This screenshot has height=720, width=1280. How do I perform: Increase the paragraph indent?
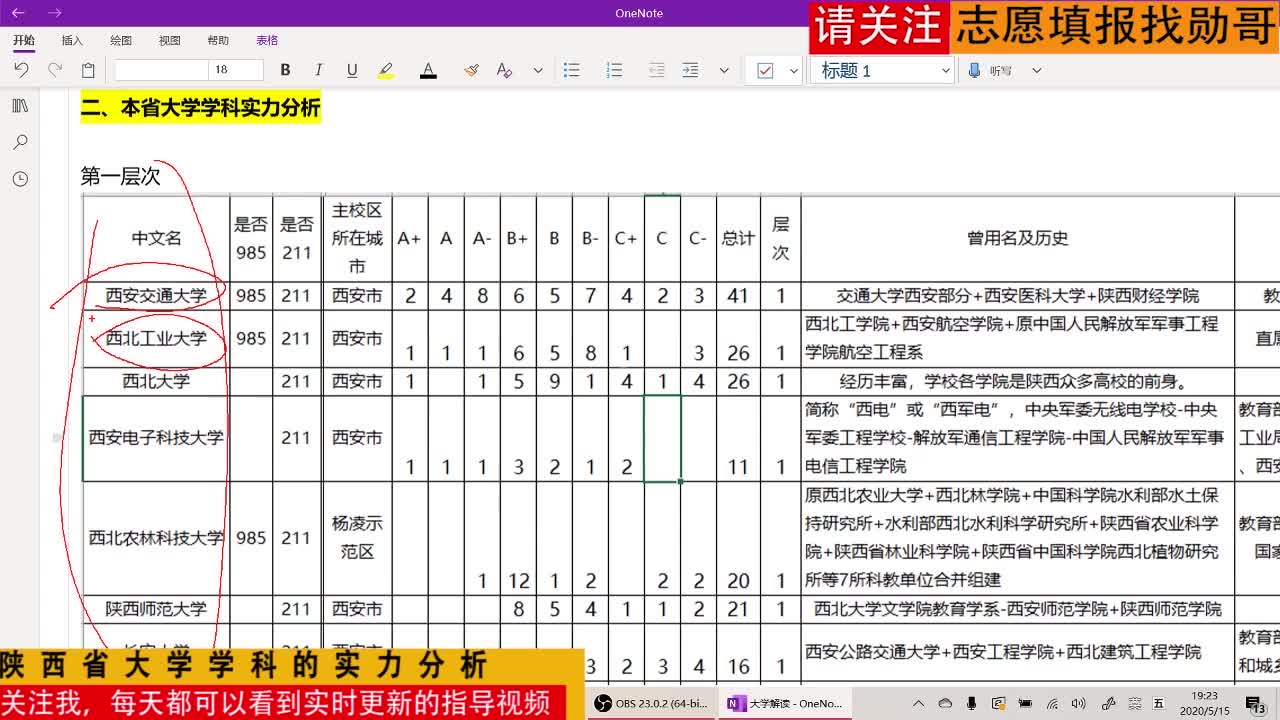pyautogui.click(x=690, y=70)
